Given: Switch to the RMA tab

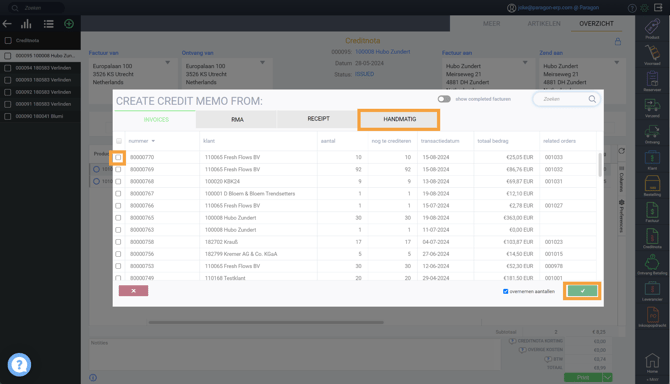Looking at the screenshot, I should coord(237,120).
